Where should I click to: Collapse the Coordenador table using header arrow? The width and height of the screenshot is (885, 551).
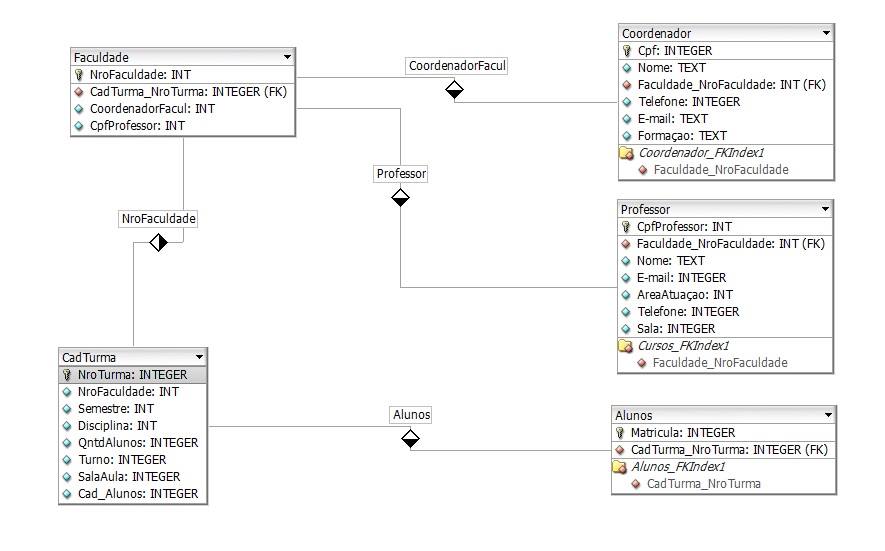point(825,34)
